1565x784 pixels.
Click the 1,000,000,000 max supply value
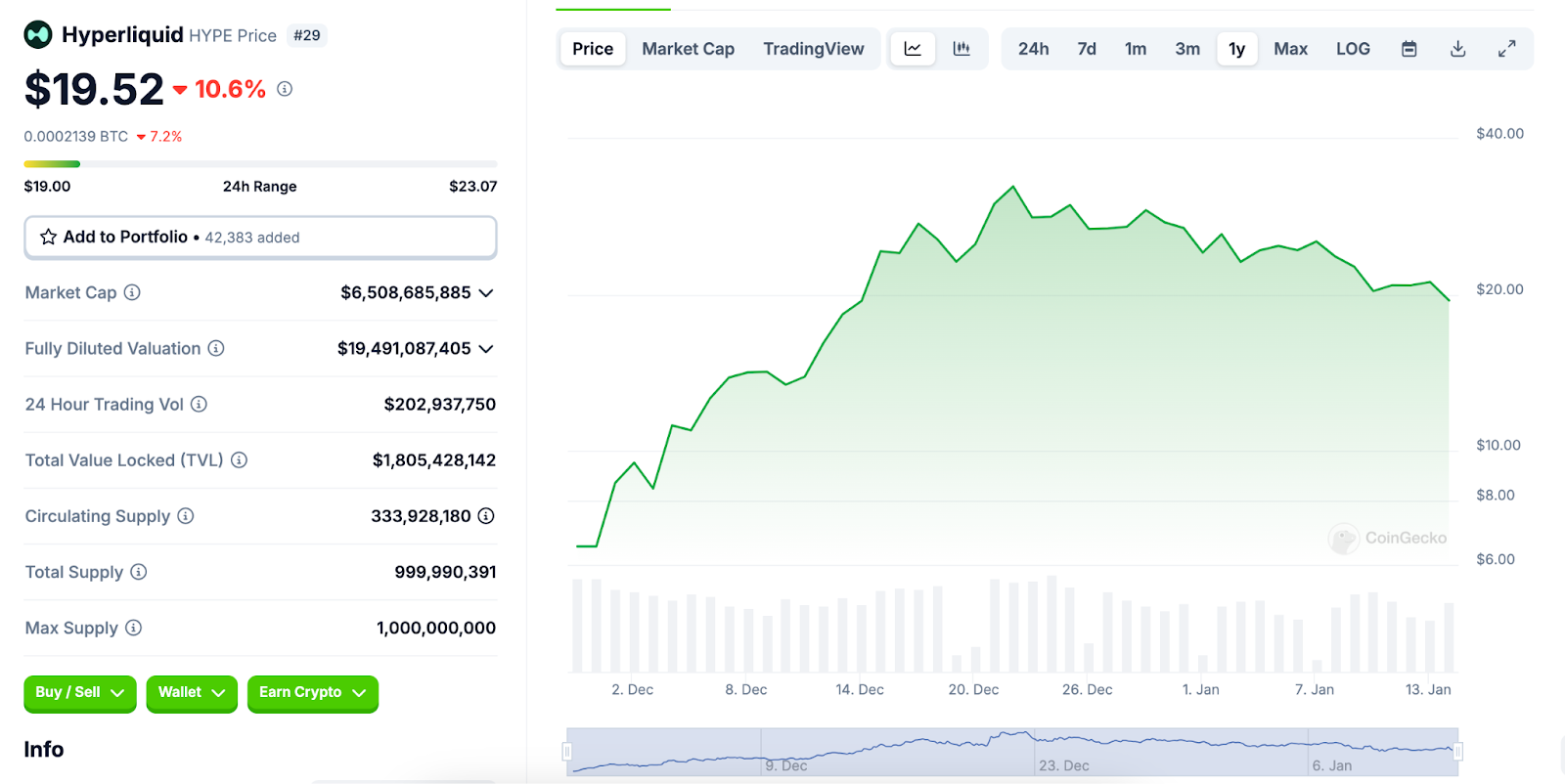click(x=436, y=628)
